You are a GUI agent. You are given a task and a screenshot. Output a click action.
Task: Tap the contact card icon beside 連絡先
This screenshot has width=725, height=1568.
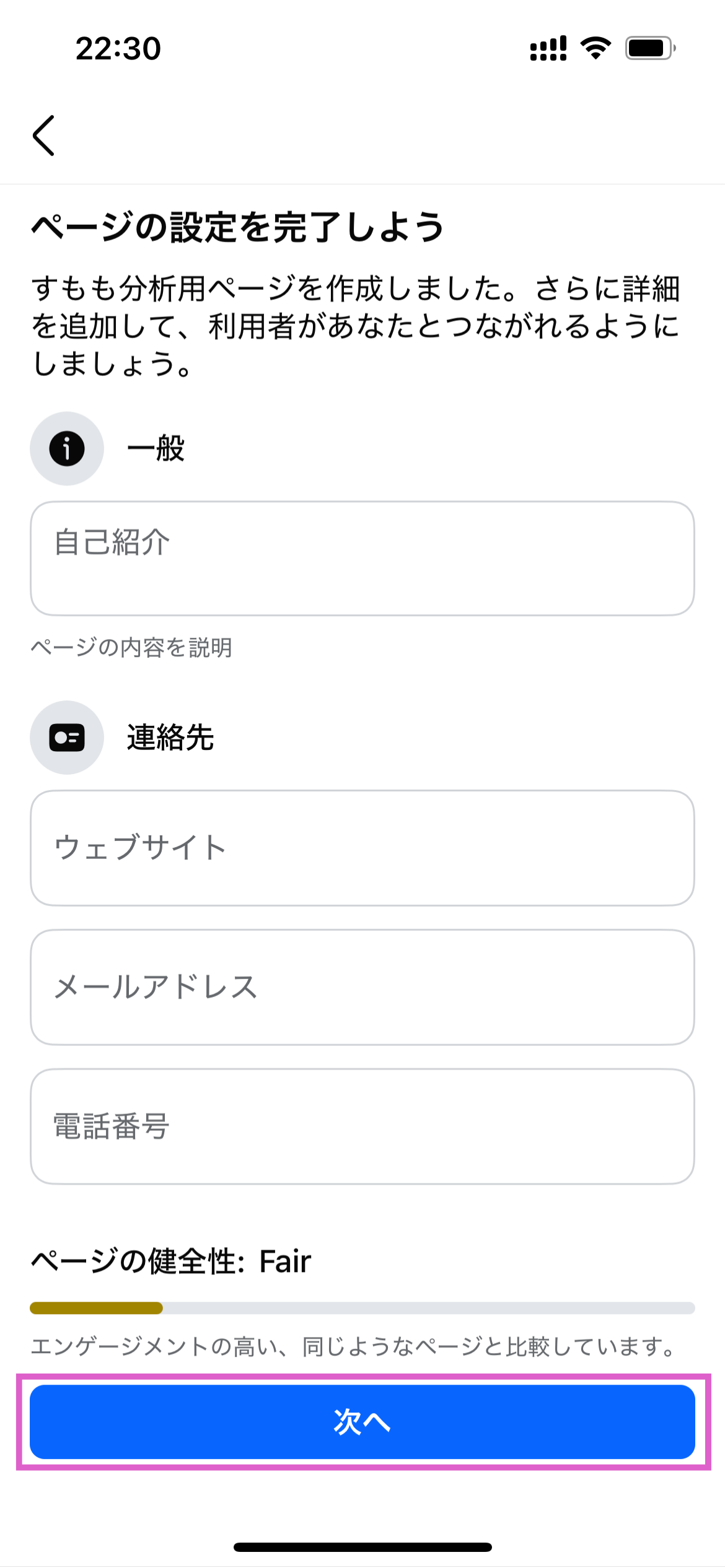(x=67, y=738)
